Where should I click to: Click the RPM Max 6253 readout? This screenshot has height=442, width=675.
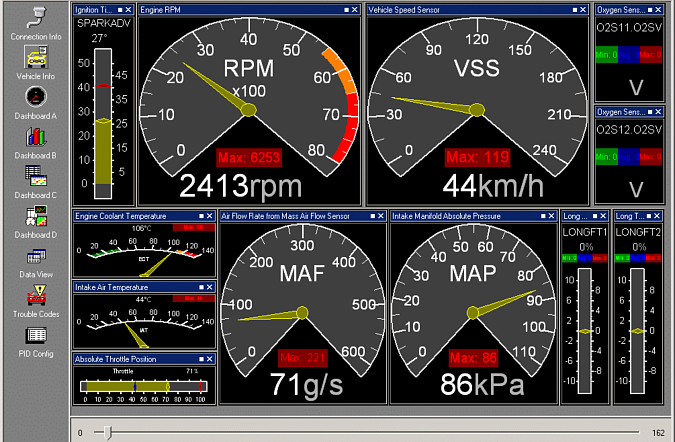[250, 157]
